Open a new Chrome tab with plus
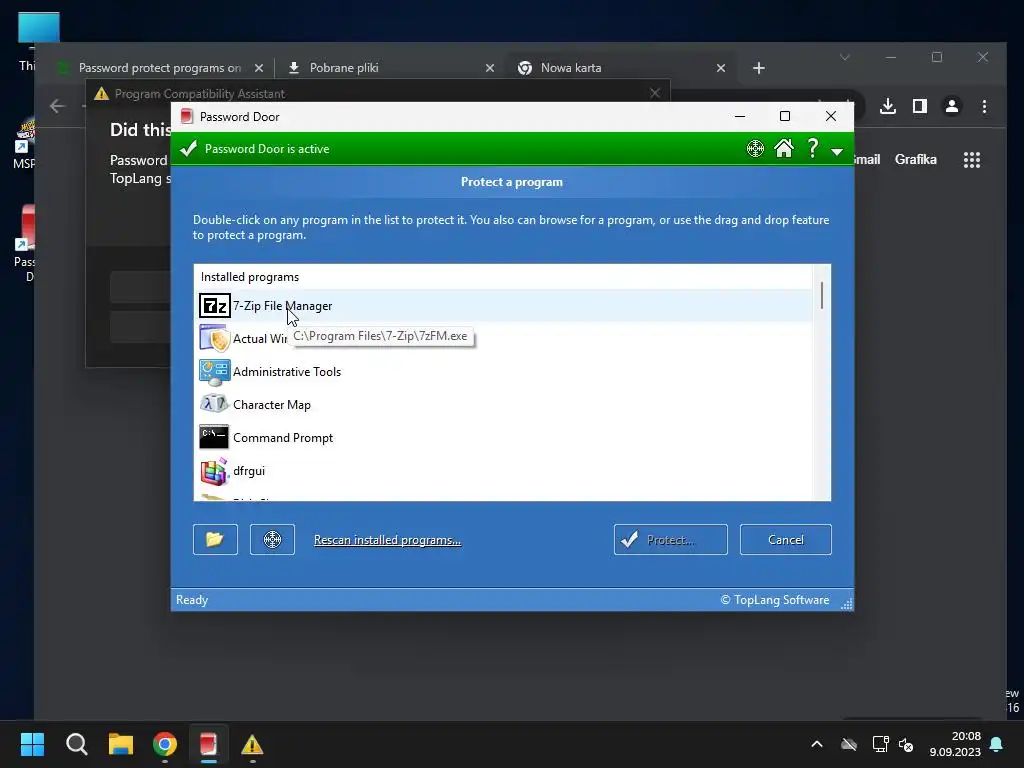The image size is (1024, 768). click(x=759, y=68)
